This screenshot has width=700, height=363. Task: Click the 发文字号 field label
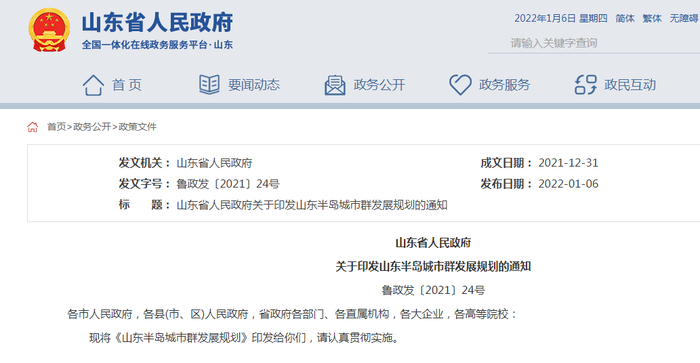[x=144, y=184]
